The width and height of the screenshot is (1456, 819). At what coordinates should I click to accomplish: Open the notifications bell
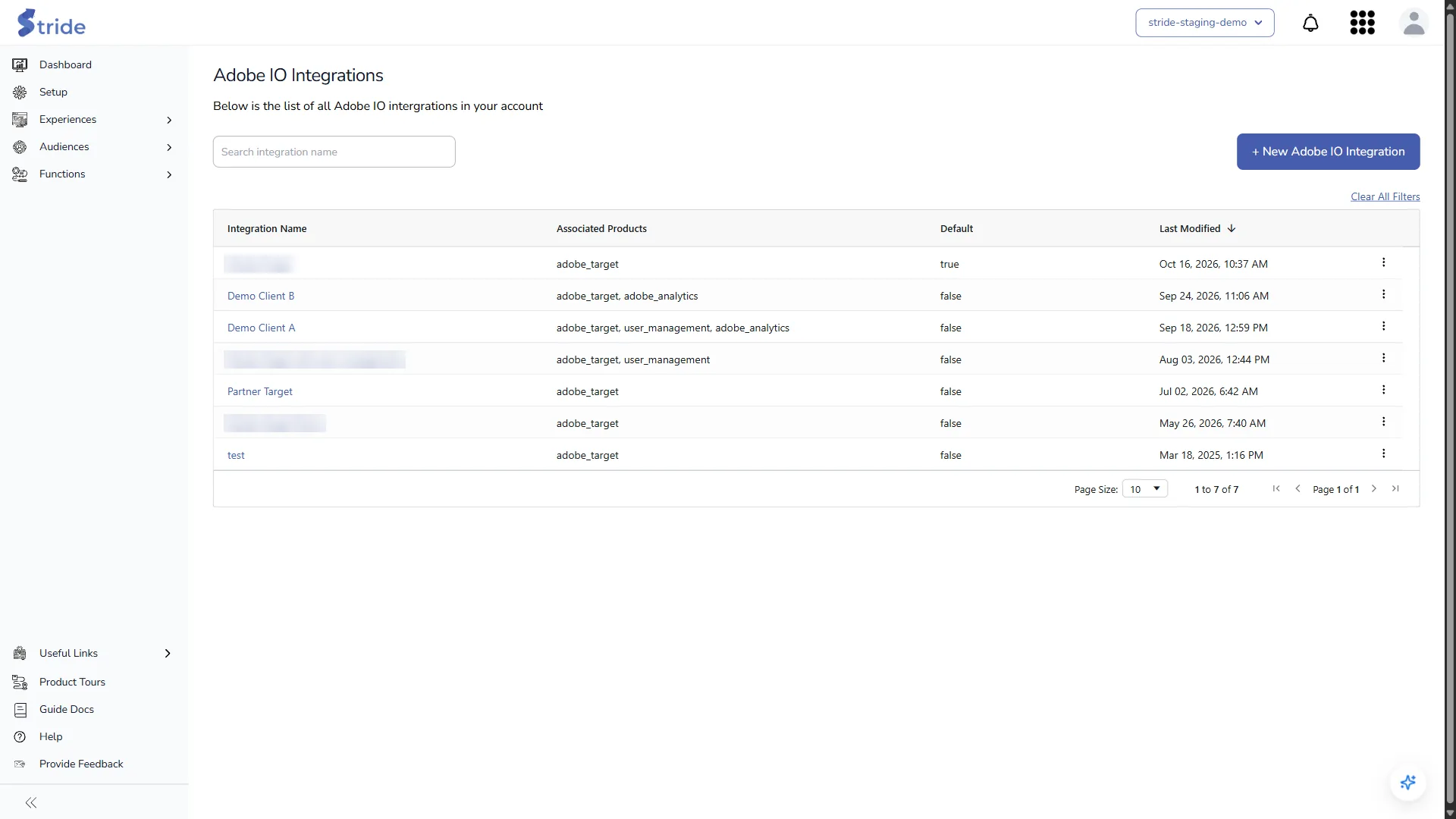tap(1310, 23)
